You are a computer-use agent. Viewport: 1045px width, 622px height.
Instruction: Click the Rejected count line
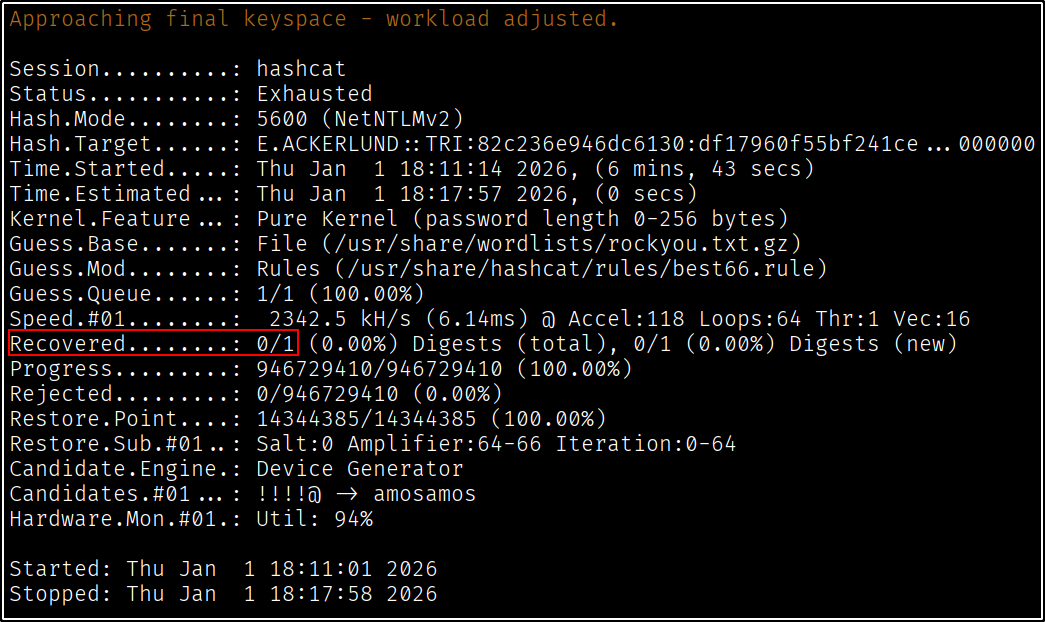click(x=255, y=394)
